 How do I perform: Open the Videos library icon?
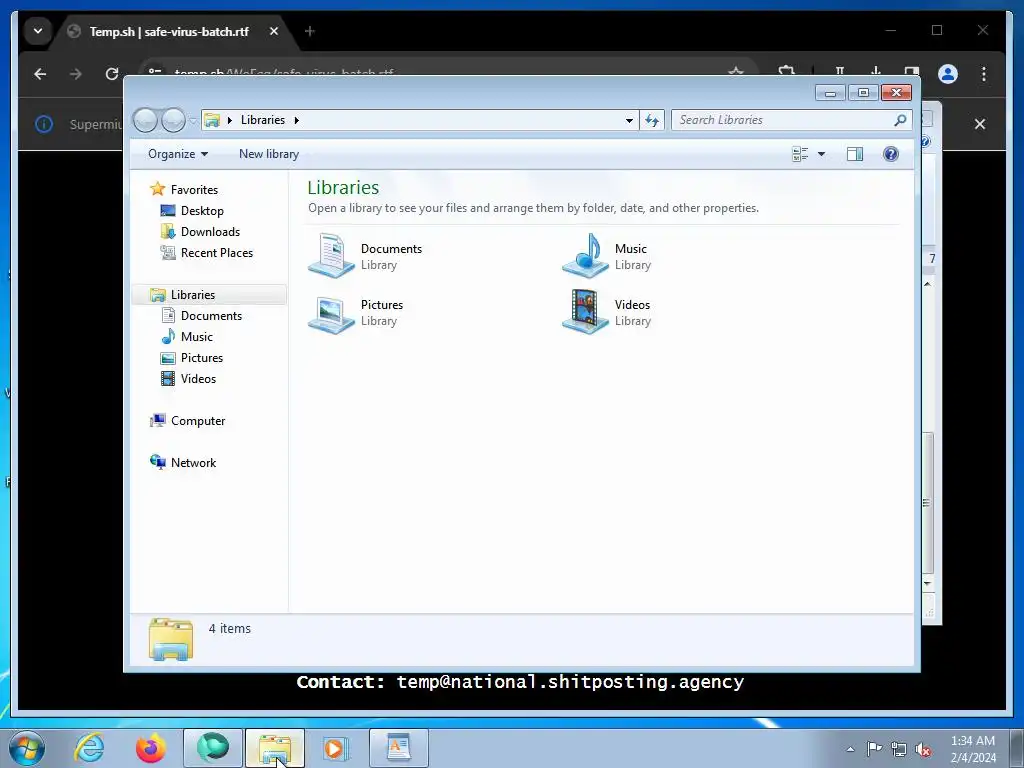tap(585, 312)
